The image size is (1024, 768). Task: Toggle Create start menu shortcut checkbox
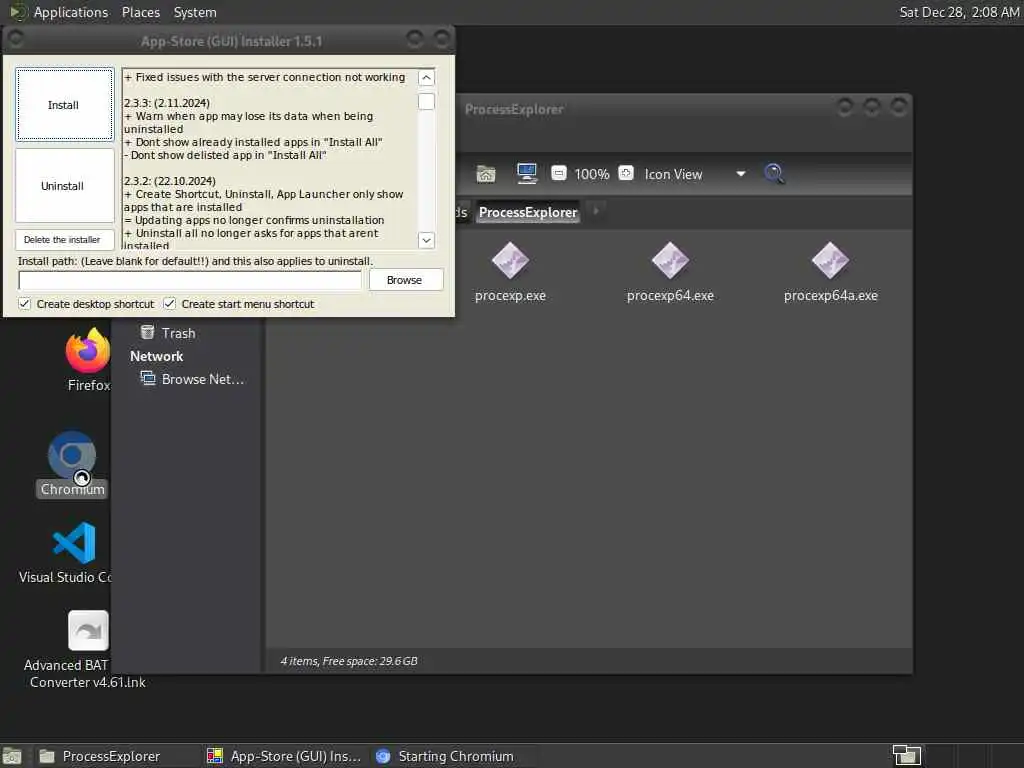[169, 304]
